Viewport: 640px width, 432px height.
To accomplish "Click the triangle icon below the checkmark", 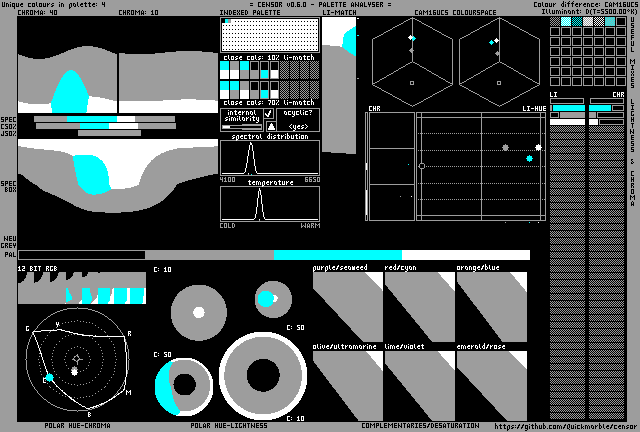I will point(269,126).
